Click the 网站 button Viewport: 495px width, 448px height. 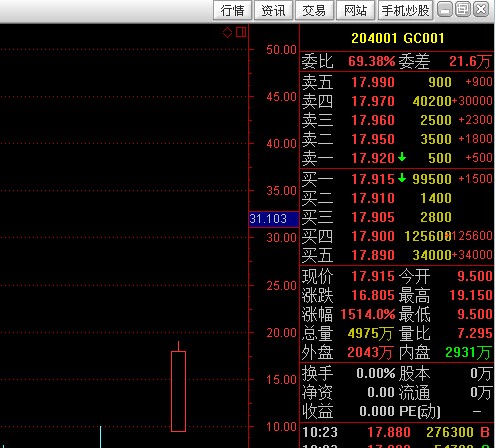355,10
